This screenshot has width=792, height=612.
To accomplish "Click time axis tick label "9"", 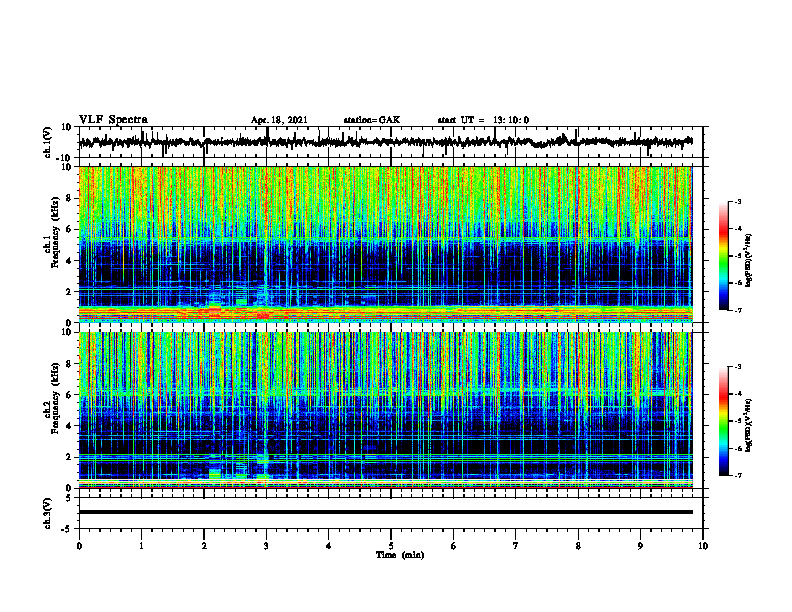I will [x=640, y=546].
